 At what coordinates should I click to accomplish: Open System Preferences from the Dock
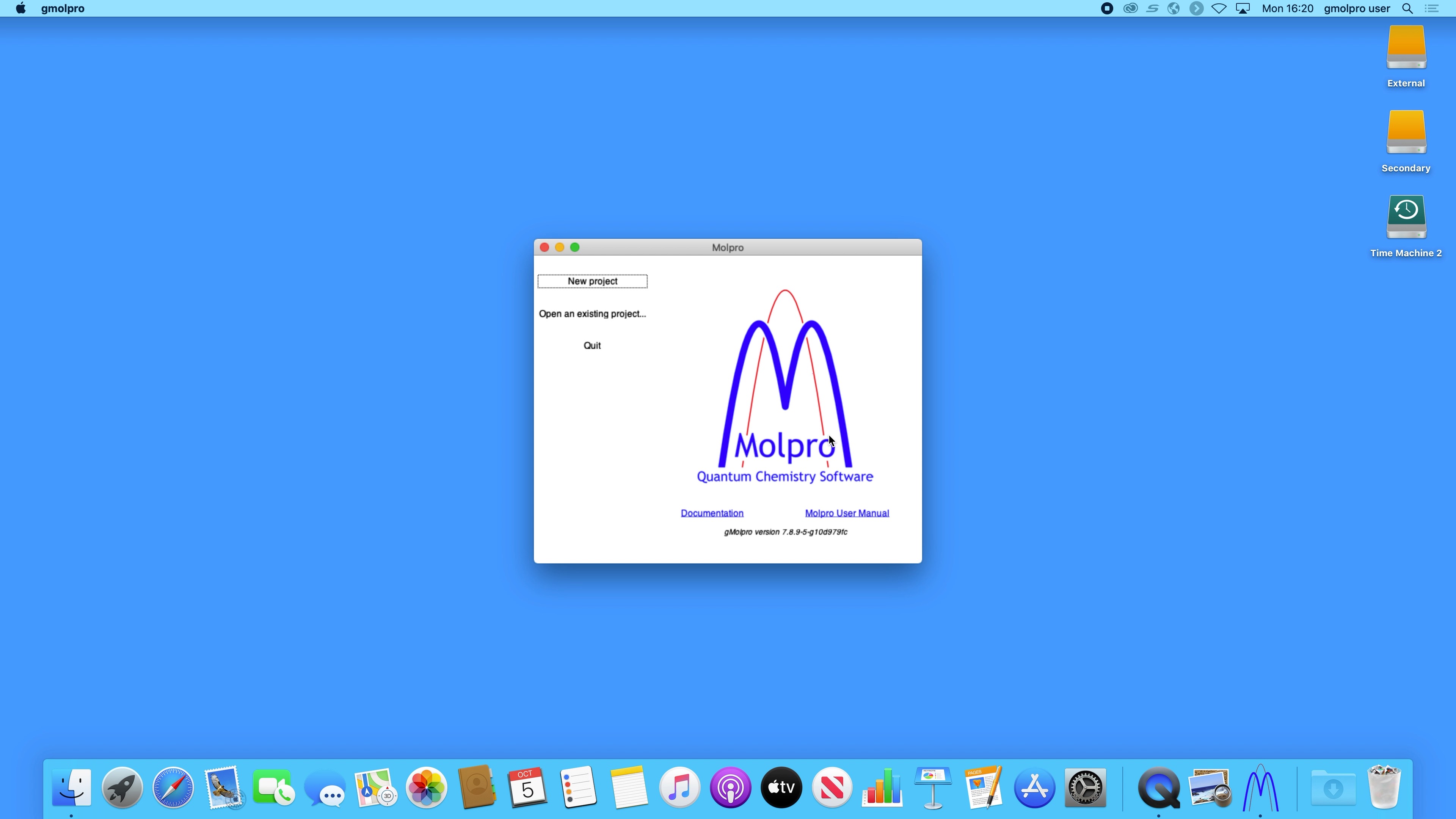1085,788
